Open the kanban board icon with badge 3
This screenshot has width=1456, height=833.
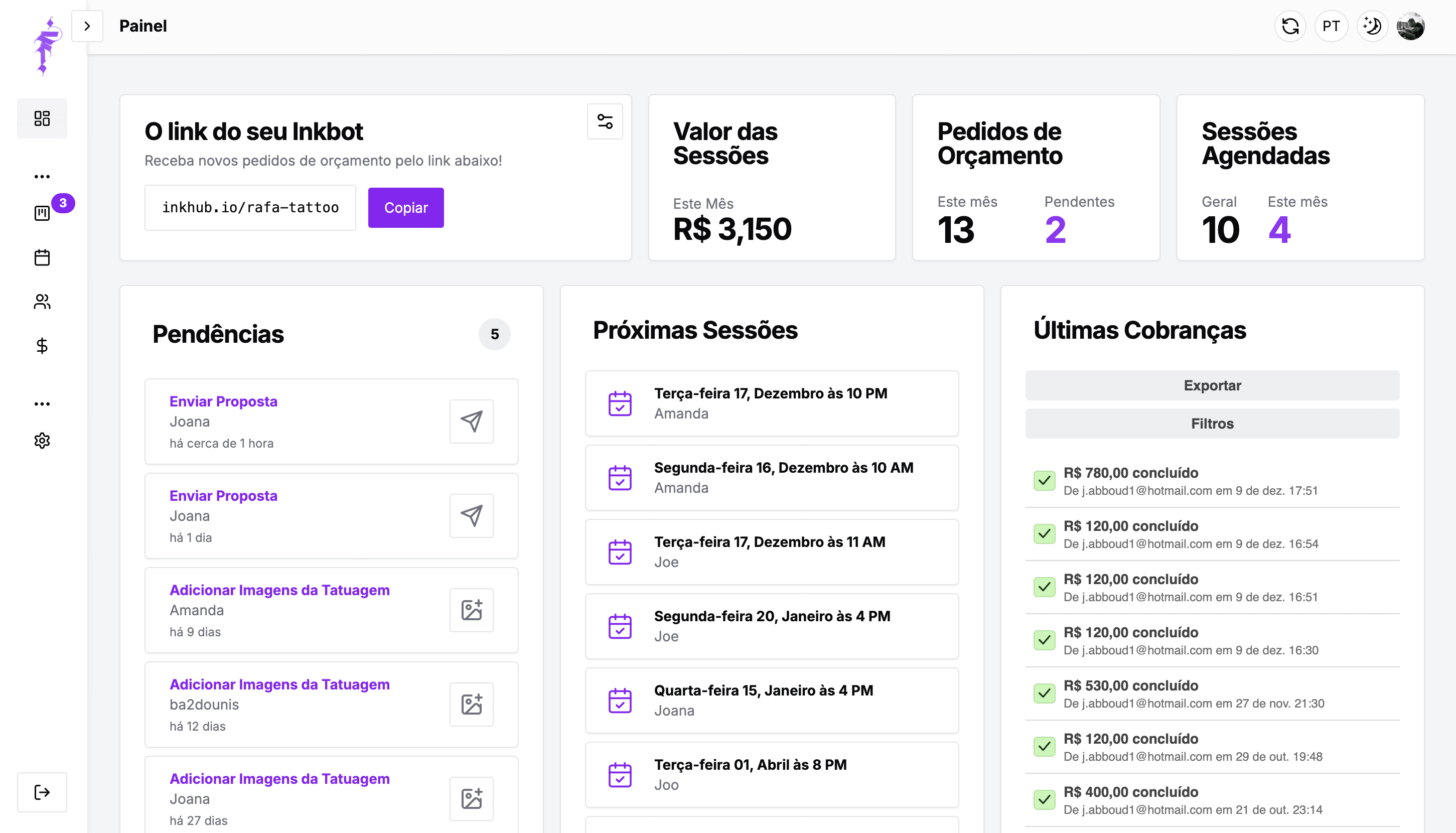pyautogui.click(x=42, y=213)
